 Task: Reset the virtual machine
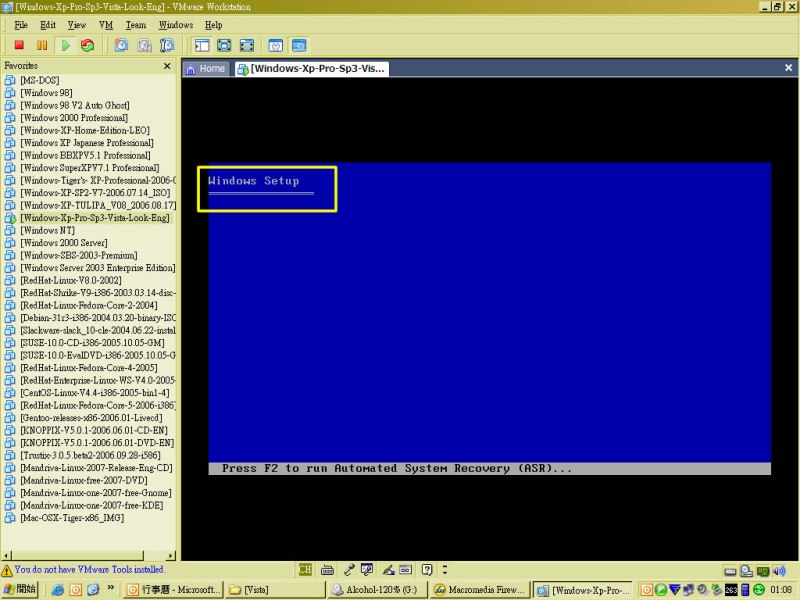(x=88, y=45)
